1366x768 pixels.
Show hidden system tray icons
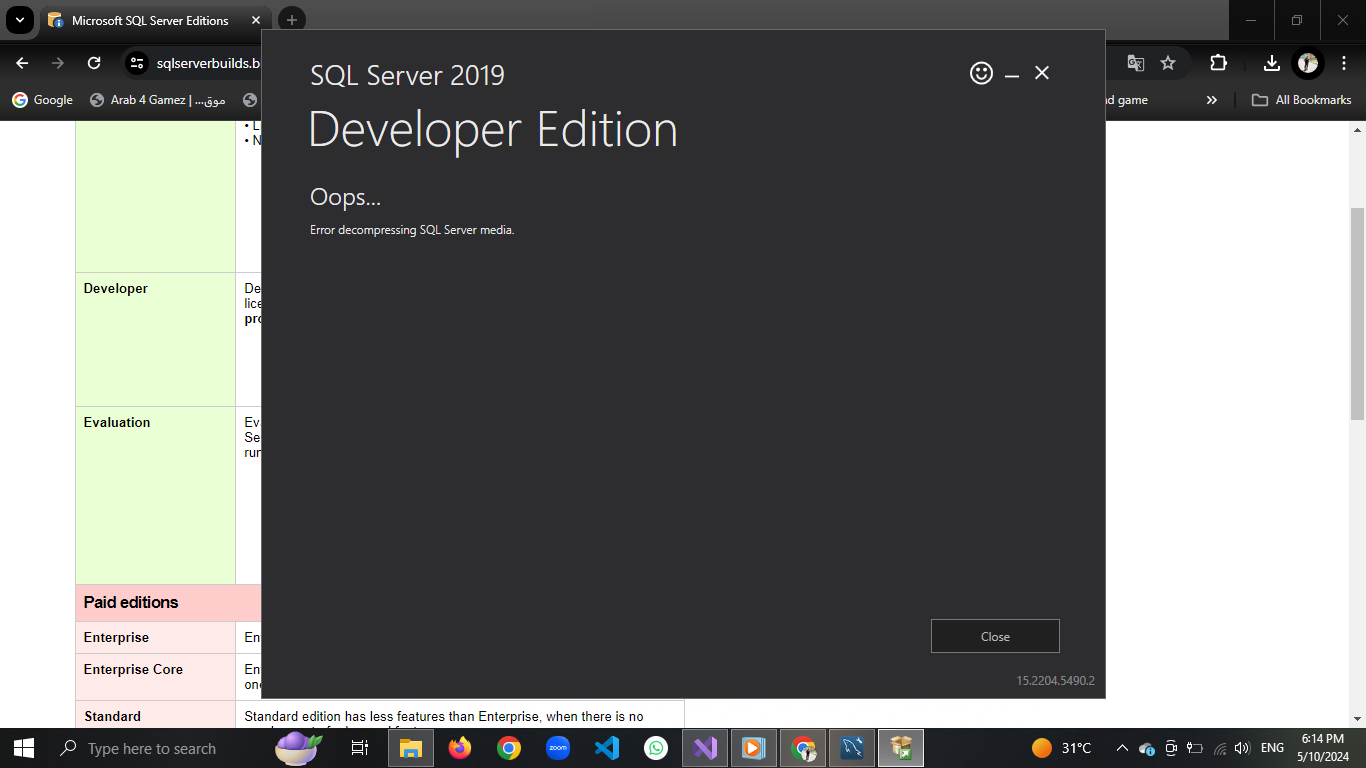(1122, 748)
